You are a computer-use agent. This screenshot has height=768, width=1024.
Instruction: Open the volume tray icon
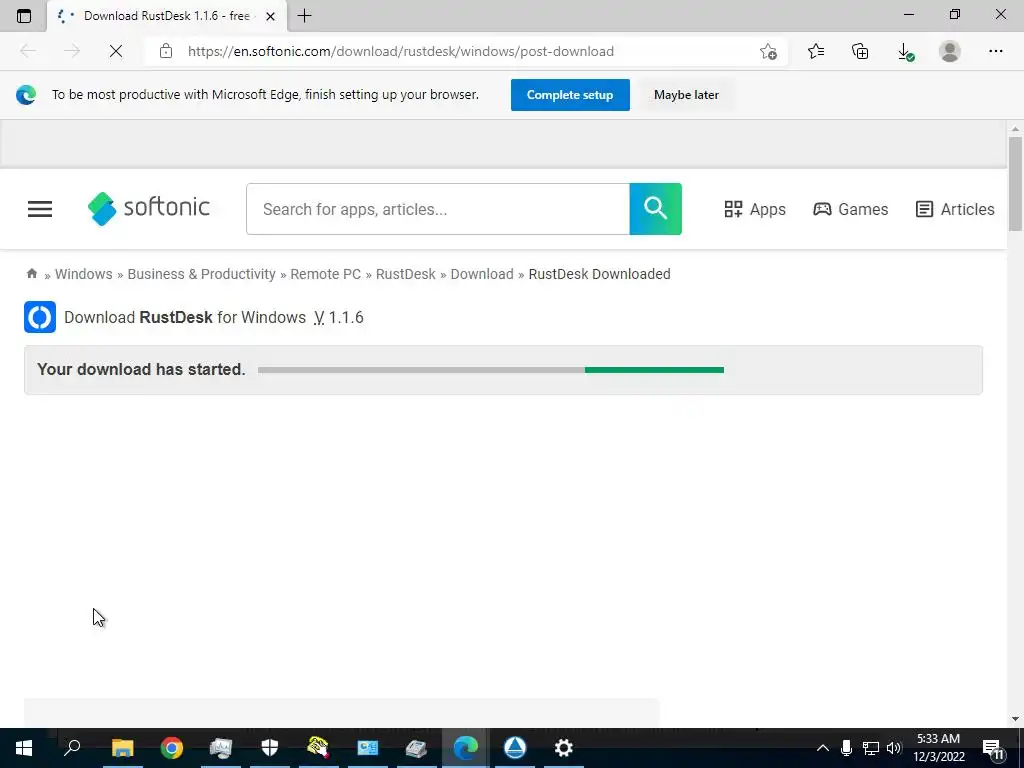pyautogui.click(x=893, y=748)
